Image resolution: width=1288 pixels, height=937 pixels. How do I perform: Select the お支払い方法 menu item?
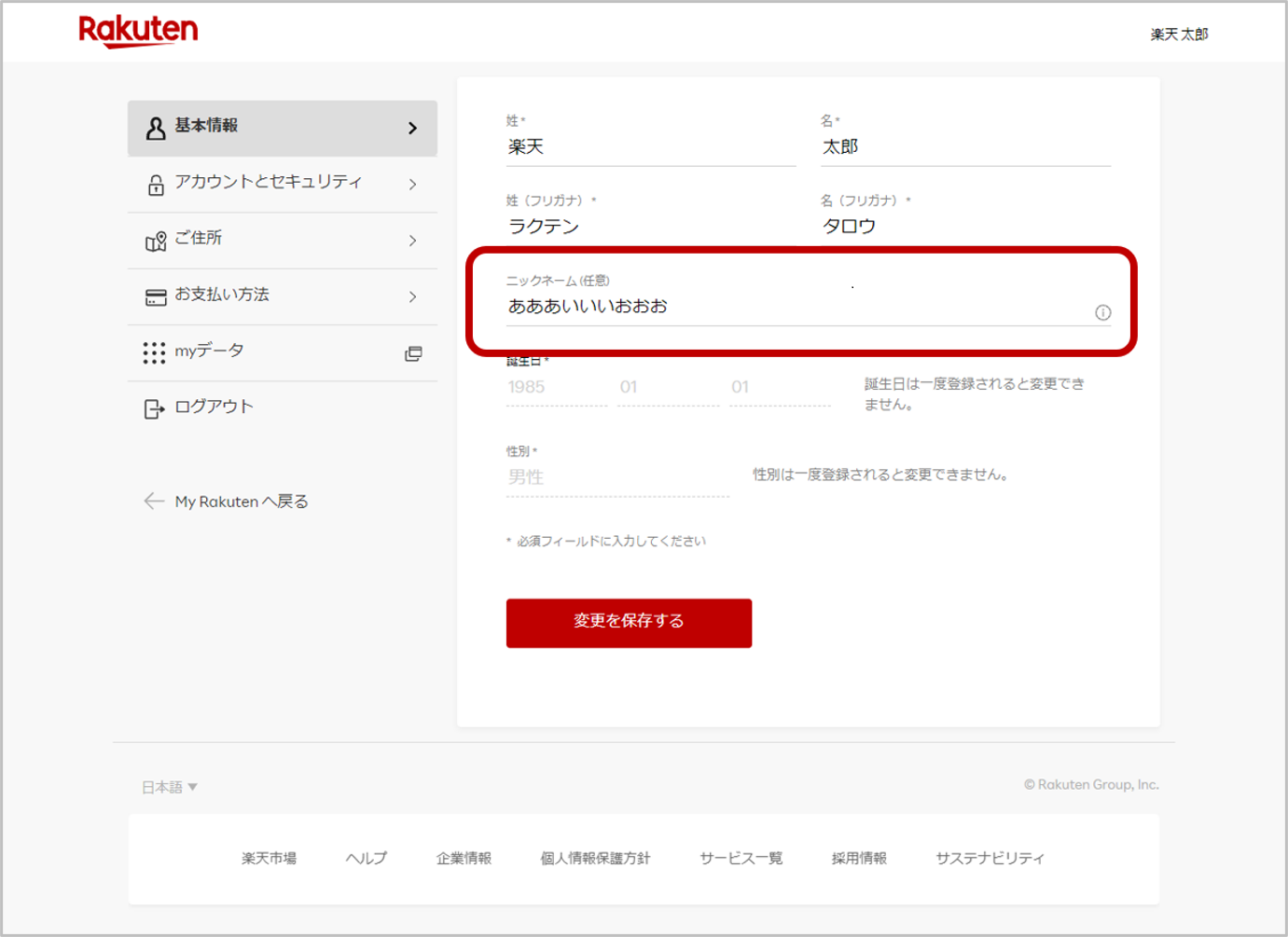[222, 295]
